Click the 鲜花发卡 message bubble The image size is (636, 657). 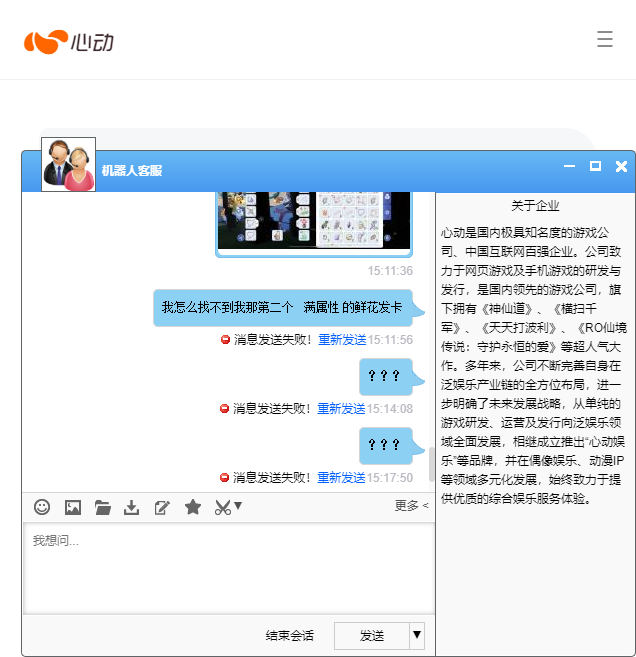coord(283,308)
